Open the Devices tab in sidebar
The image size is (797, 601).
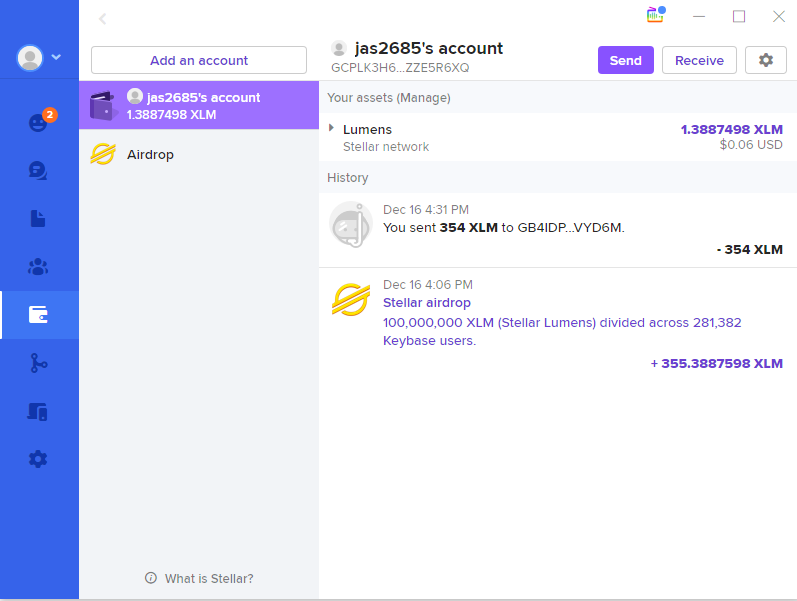[38, 411]
